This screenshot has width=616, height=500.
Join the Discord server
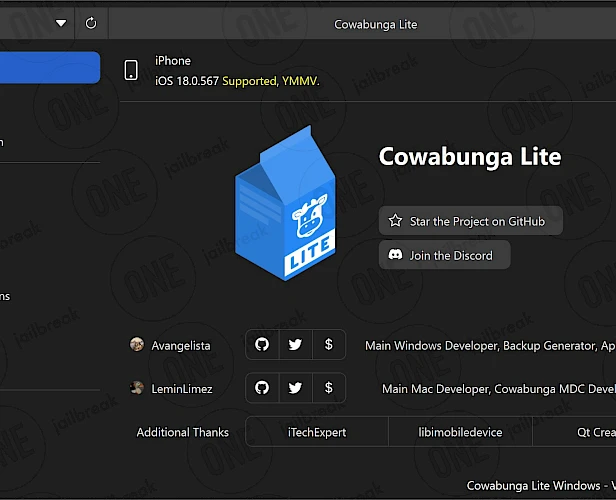click(445, 255)
